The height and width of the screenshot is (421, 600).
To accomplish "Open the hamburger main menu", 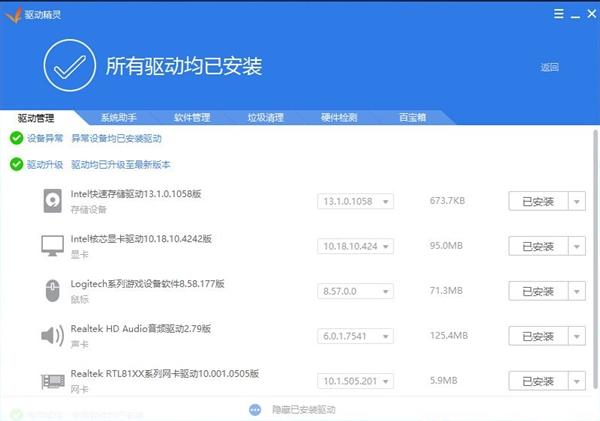I will click(558, 14).
